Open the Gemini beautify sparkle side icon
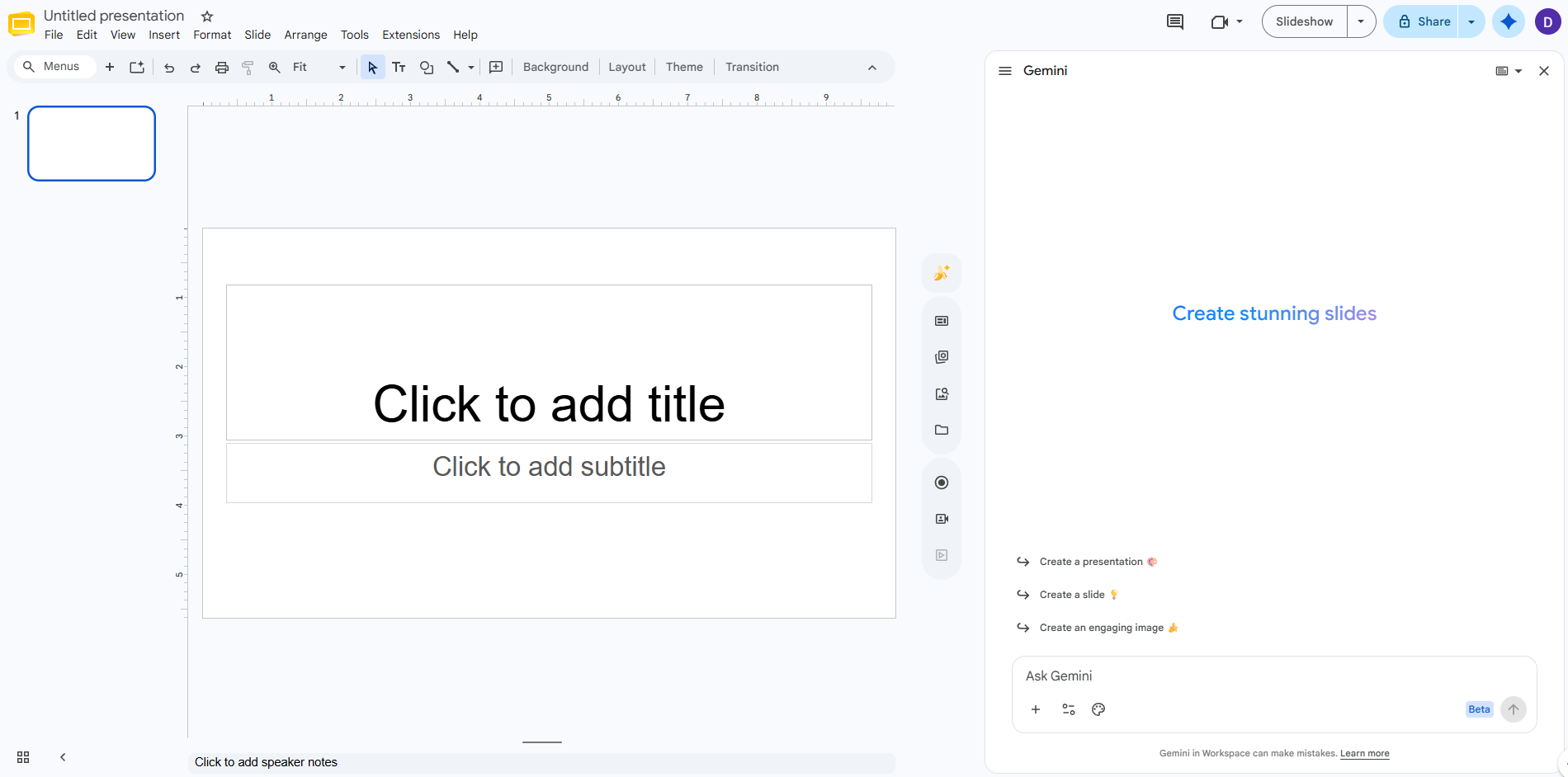Image resolution: width=1568 pixels, height=777 pixels. [942, 273]
